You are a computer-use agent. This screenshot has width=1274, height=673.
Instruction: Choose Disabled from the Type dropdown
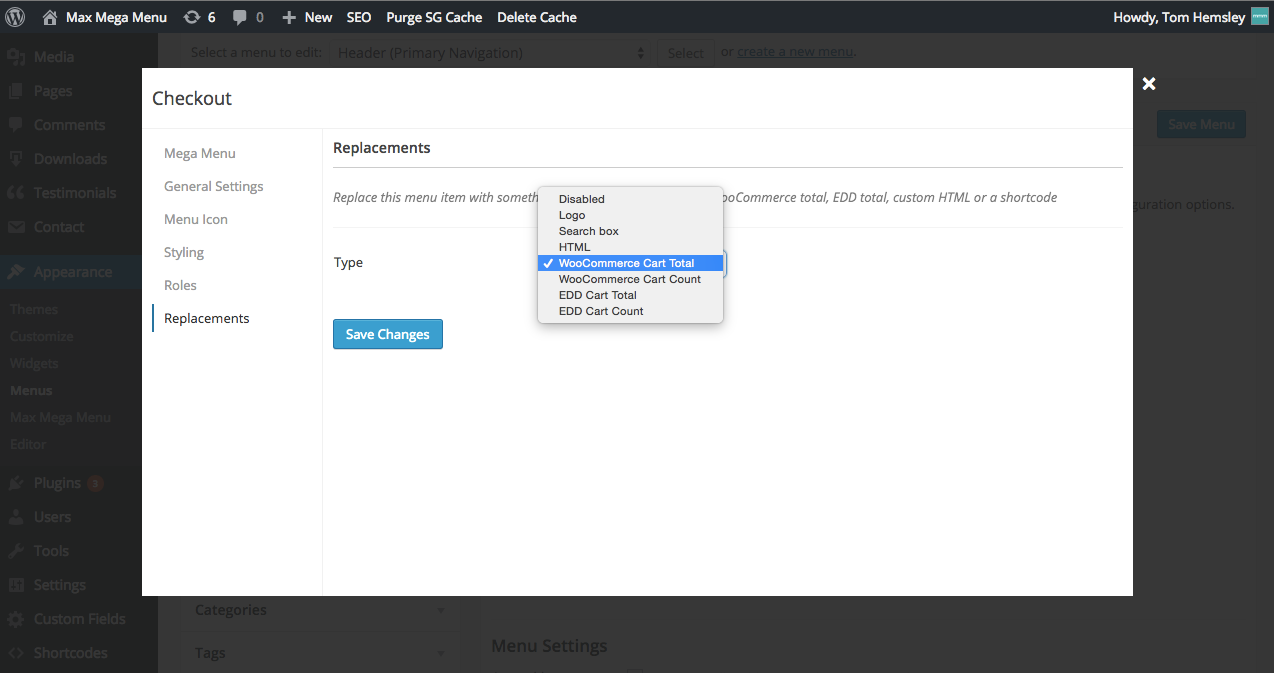click(x=630, y=199)
